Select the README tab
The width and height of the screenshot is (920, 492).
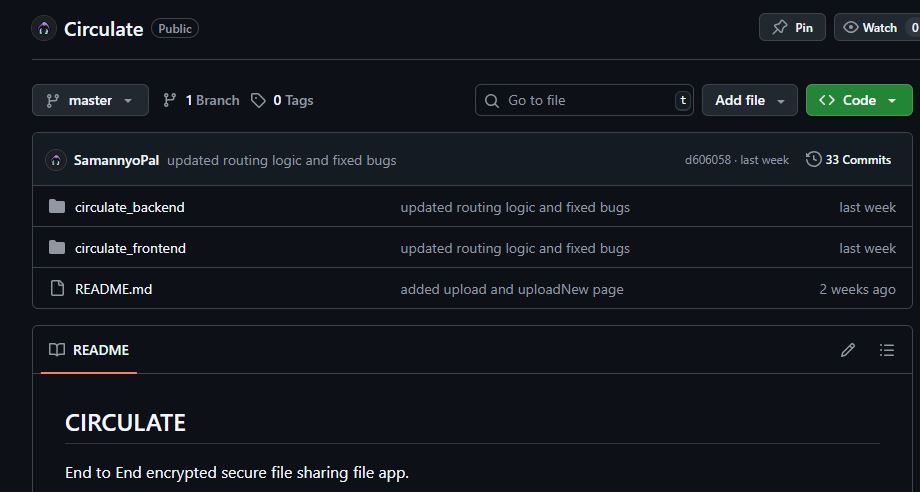coord(89,350)
